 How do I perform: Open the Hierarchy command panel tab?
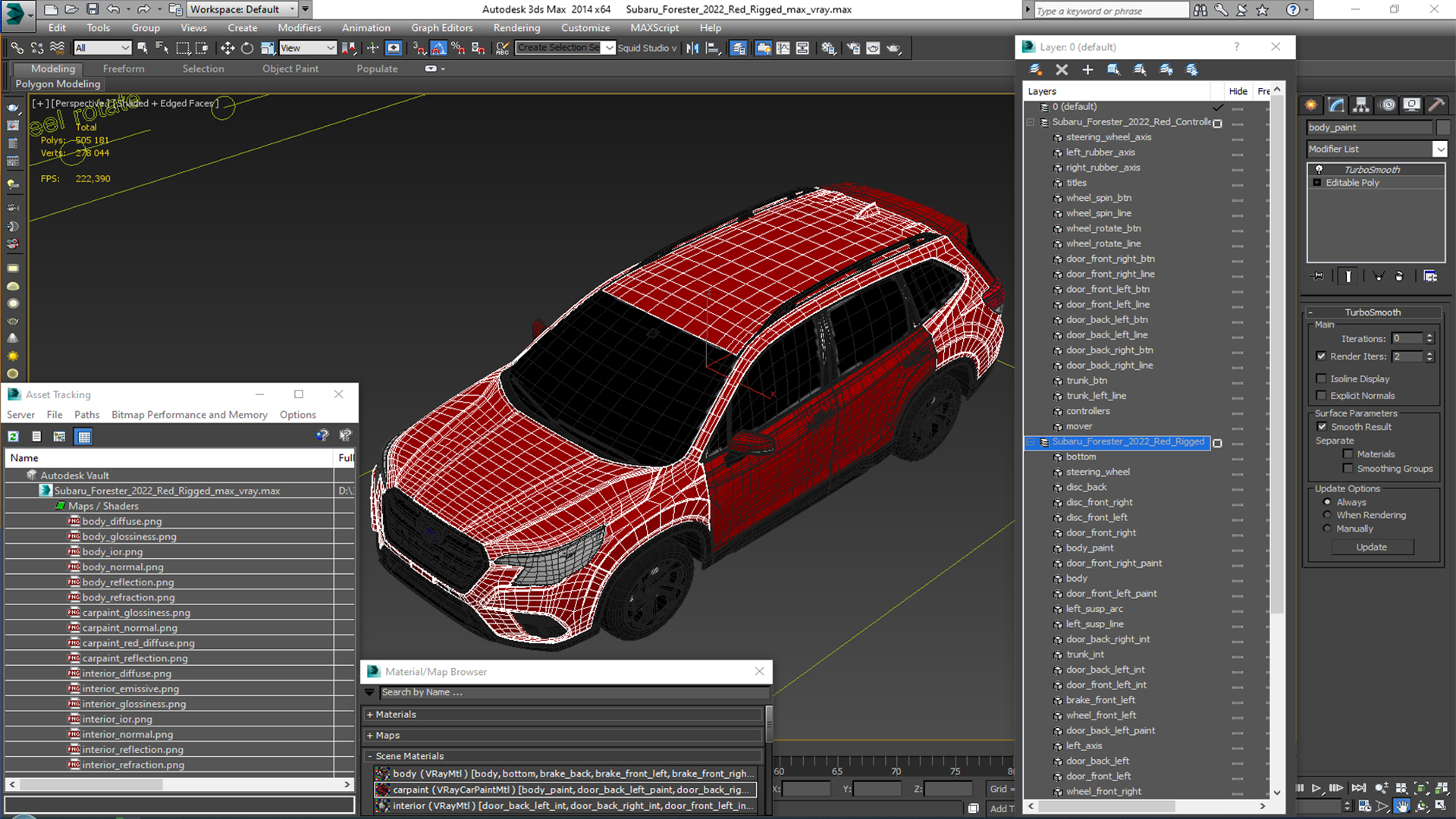pos(1361,105)
